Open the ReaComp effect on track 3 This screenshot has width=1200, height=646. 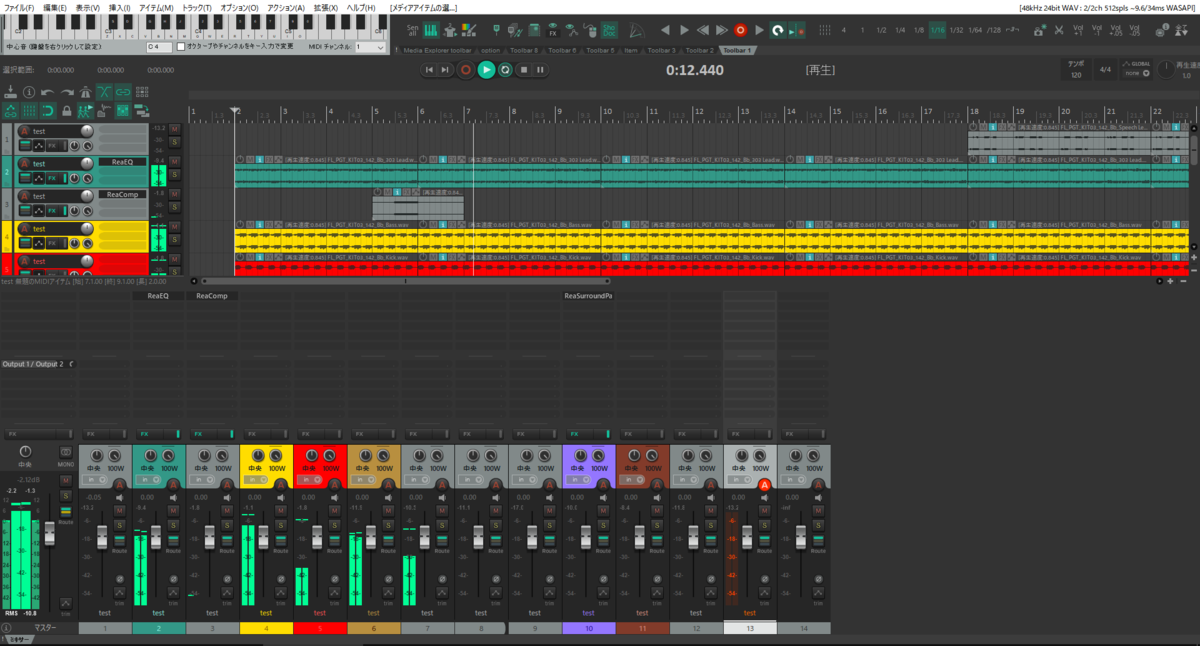coord(122,195)
